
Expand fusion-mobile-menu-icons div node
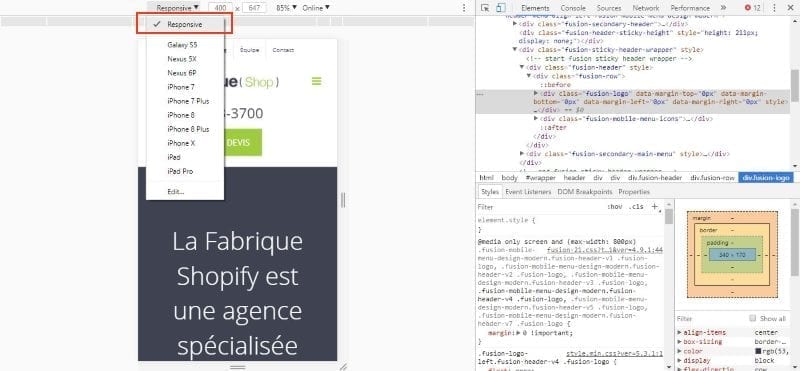coord(536,119)
